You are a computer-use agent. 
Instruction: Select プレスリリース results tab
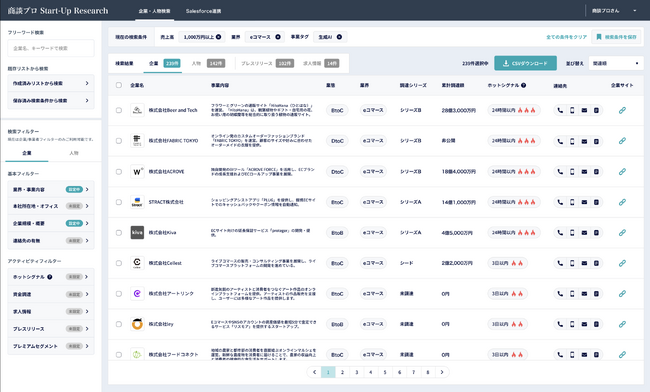coord(267,63)
